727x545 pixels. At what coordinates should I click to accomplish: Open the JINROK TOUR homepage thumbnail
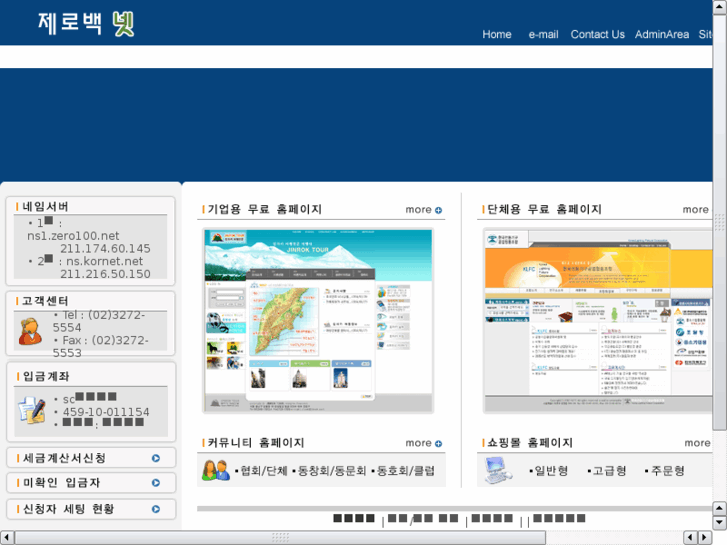pos(318,321)
